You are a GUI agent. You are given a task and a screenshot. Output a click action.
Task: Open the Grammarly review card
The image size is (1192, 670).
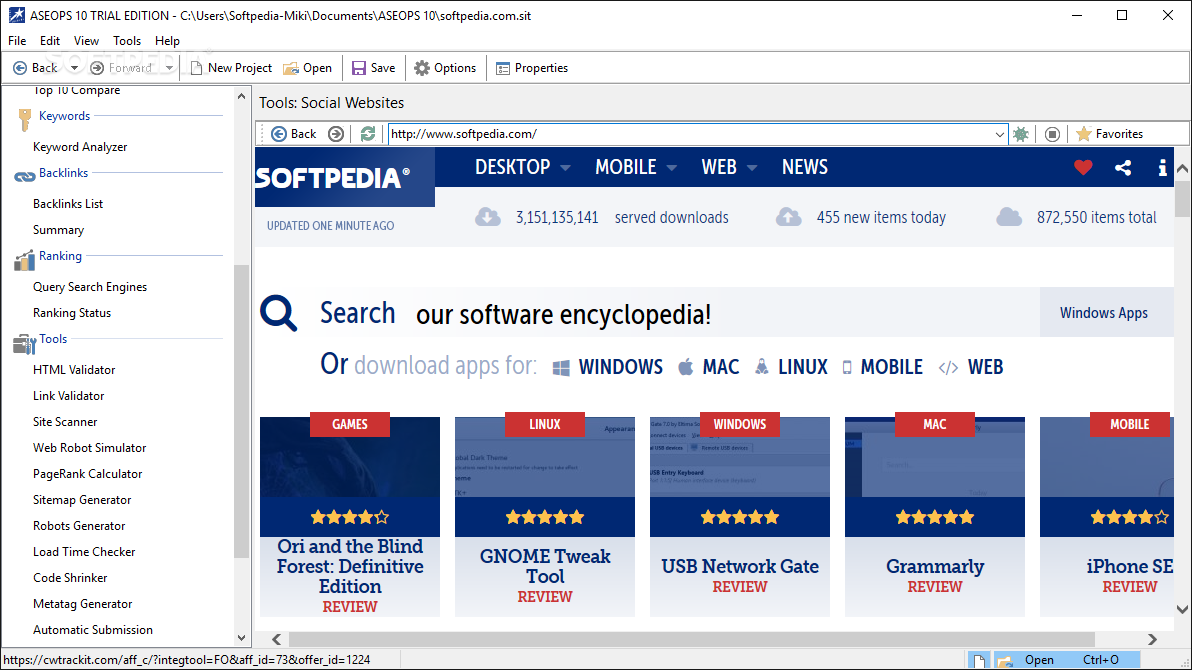(935, 516)
